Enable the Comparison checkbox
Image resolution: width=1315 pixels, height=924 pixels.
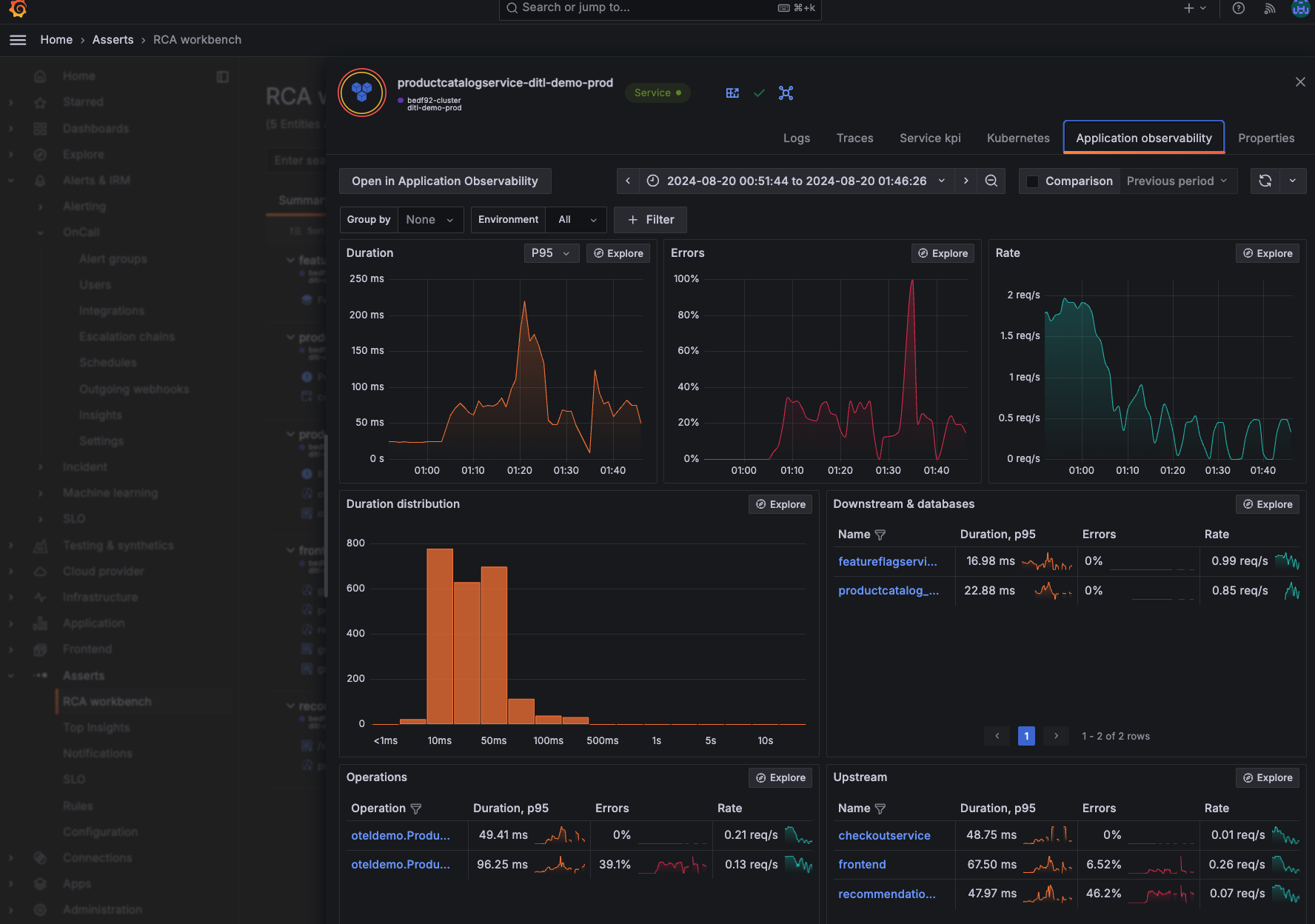pyautogui.click(x=1032, y=181)
